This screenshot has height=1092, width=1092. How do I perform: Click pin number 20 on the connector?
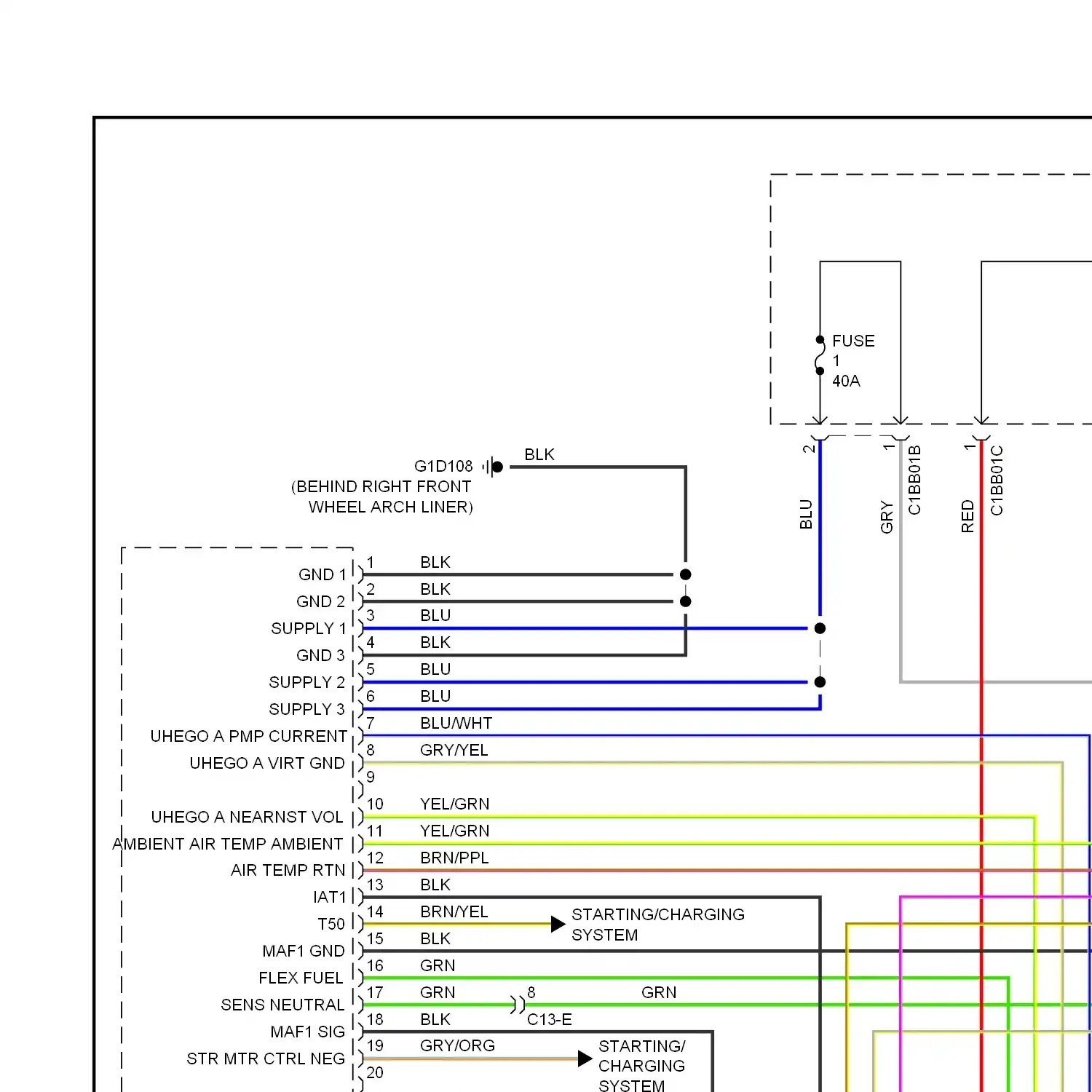click(375, 1072)
